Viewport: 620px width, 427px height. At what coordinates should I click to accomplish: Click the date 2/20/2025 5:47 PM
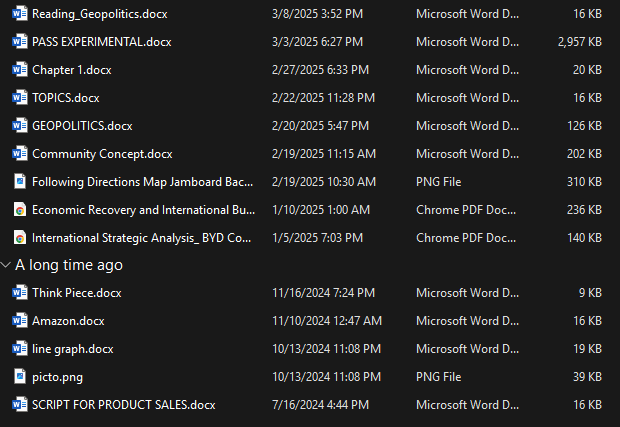coord(320,126)
